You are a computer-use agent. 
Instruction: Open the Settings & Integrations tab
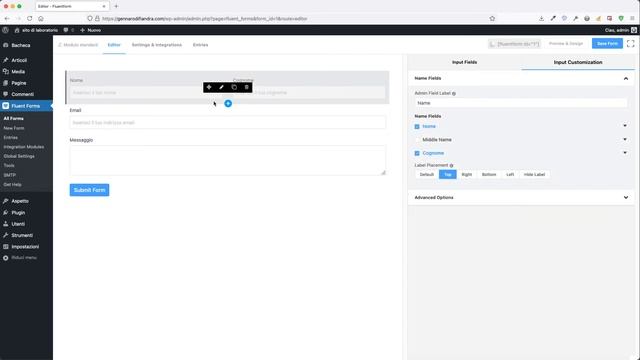point(157,45)
